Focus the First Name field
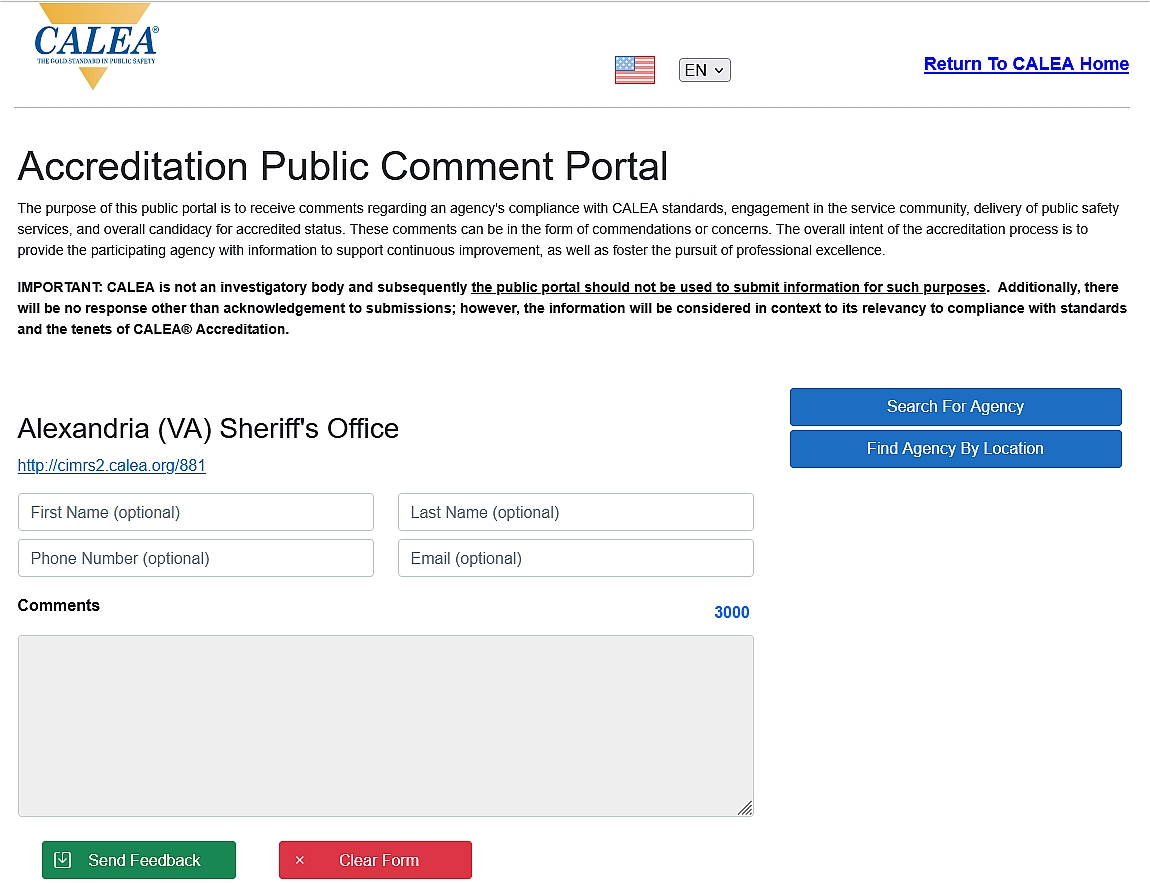 [x=196, y=512]
